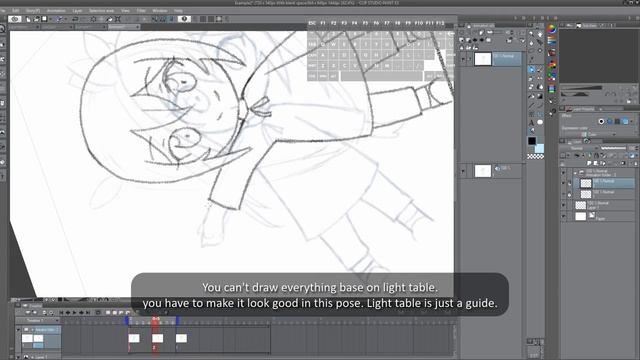Open the Color Set palette icon
This screenshot has height=360, width=640.
pyautogui.click(x=552, y=52)
